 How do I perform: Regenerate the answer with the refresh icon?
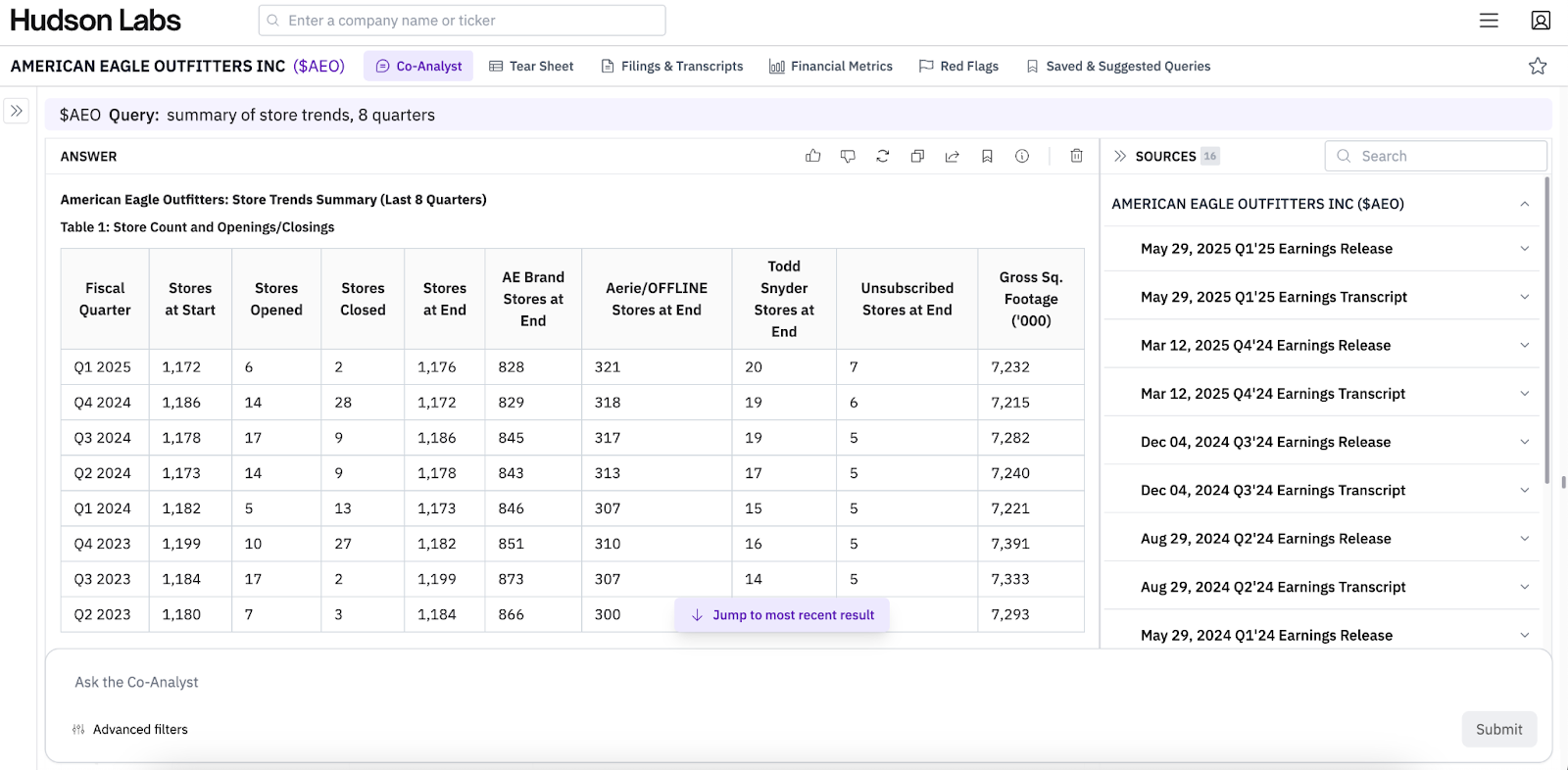882,156
